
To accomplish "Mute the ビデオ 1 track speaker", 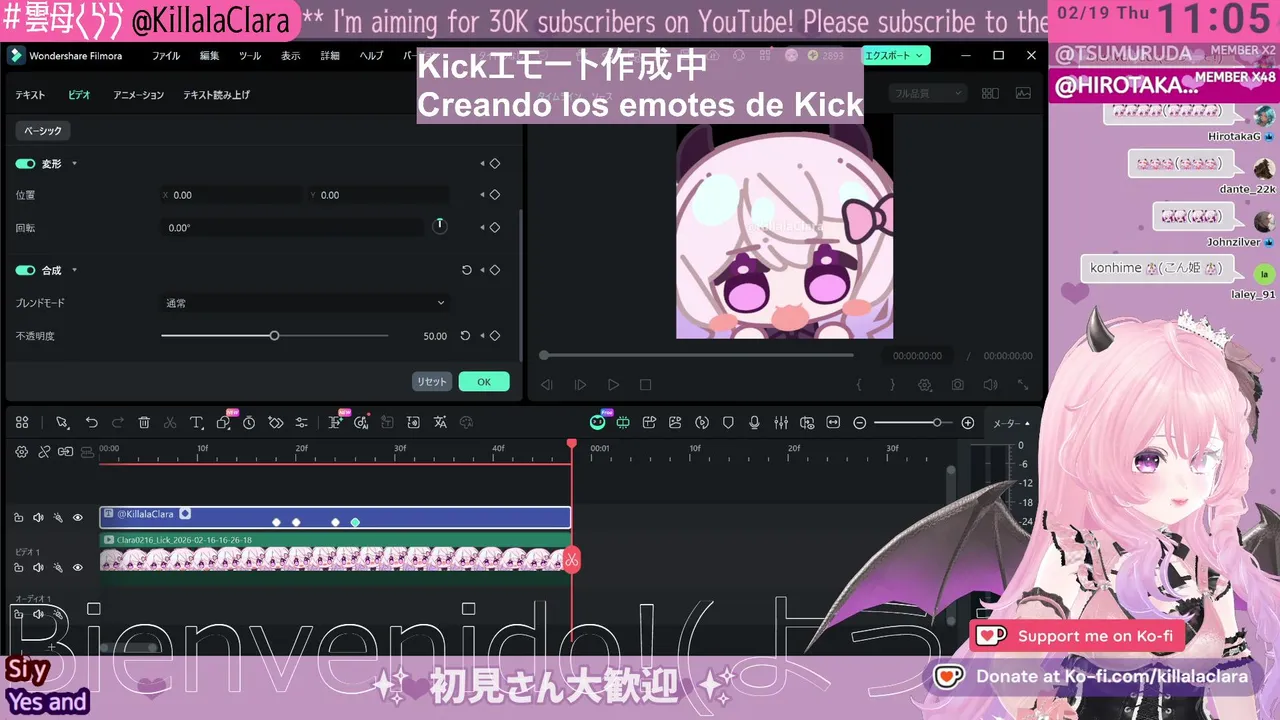I will pyautogui.click(x=38, y=567).
